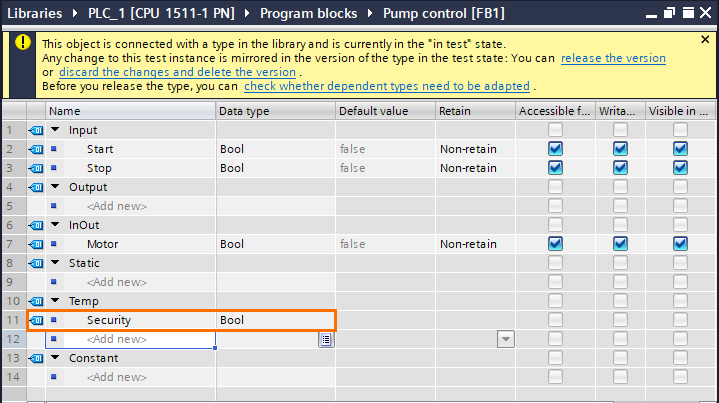The width and height of the screenshot is (719, 403).
Task: Click the arrow after Libraries in breadcrumb
Action: (x=75, y=13)
